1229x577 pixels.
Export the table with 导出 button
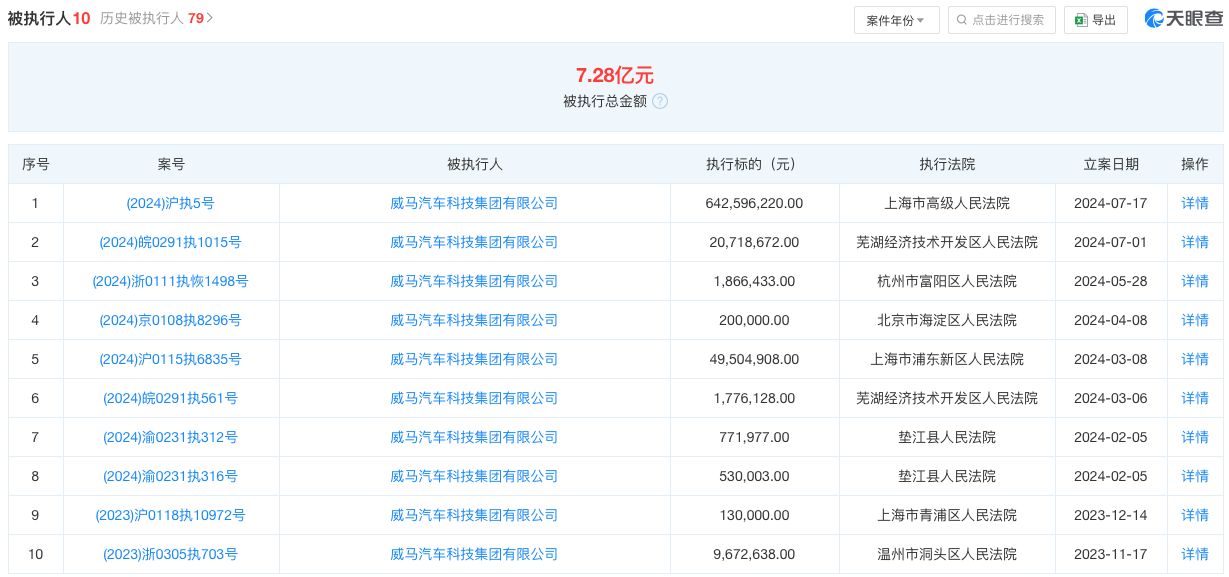[1096, 20]
